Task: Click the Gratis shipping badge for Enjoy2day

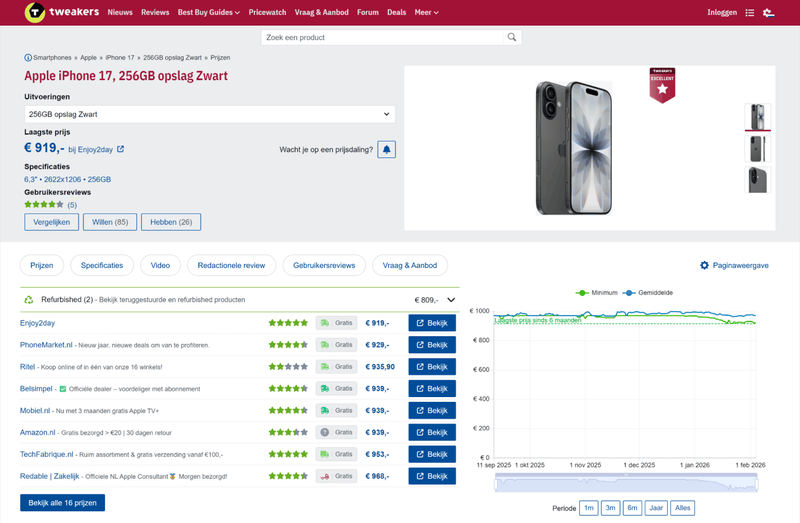Action: (336, 323)
